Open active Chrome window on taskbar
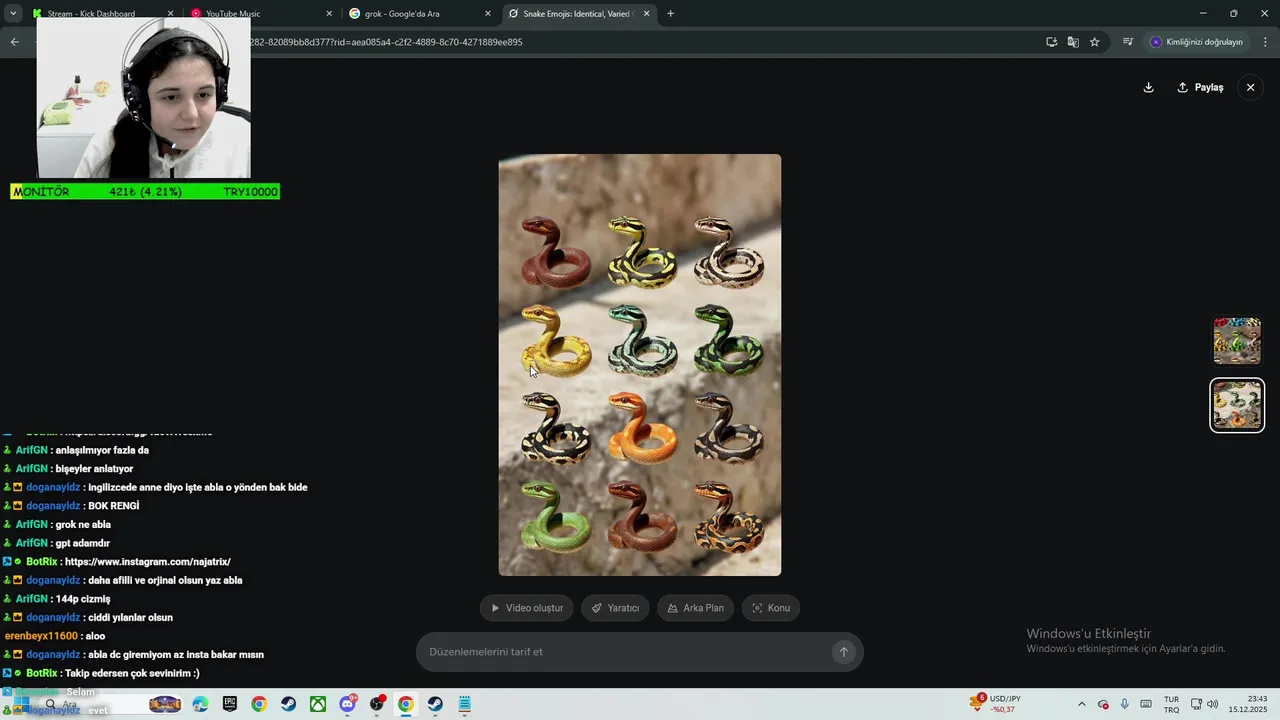The image size is (1280, 720). [406, 704]
